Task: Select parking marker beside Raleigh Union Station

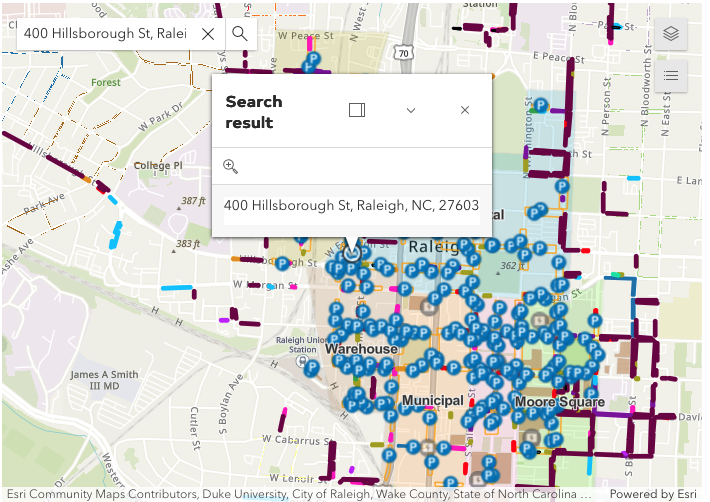Action: click(312, 368)
